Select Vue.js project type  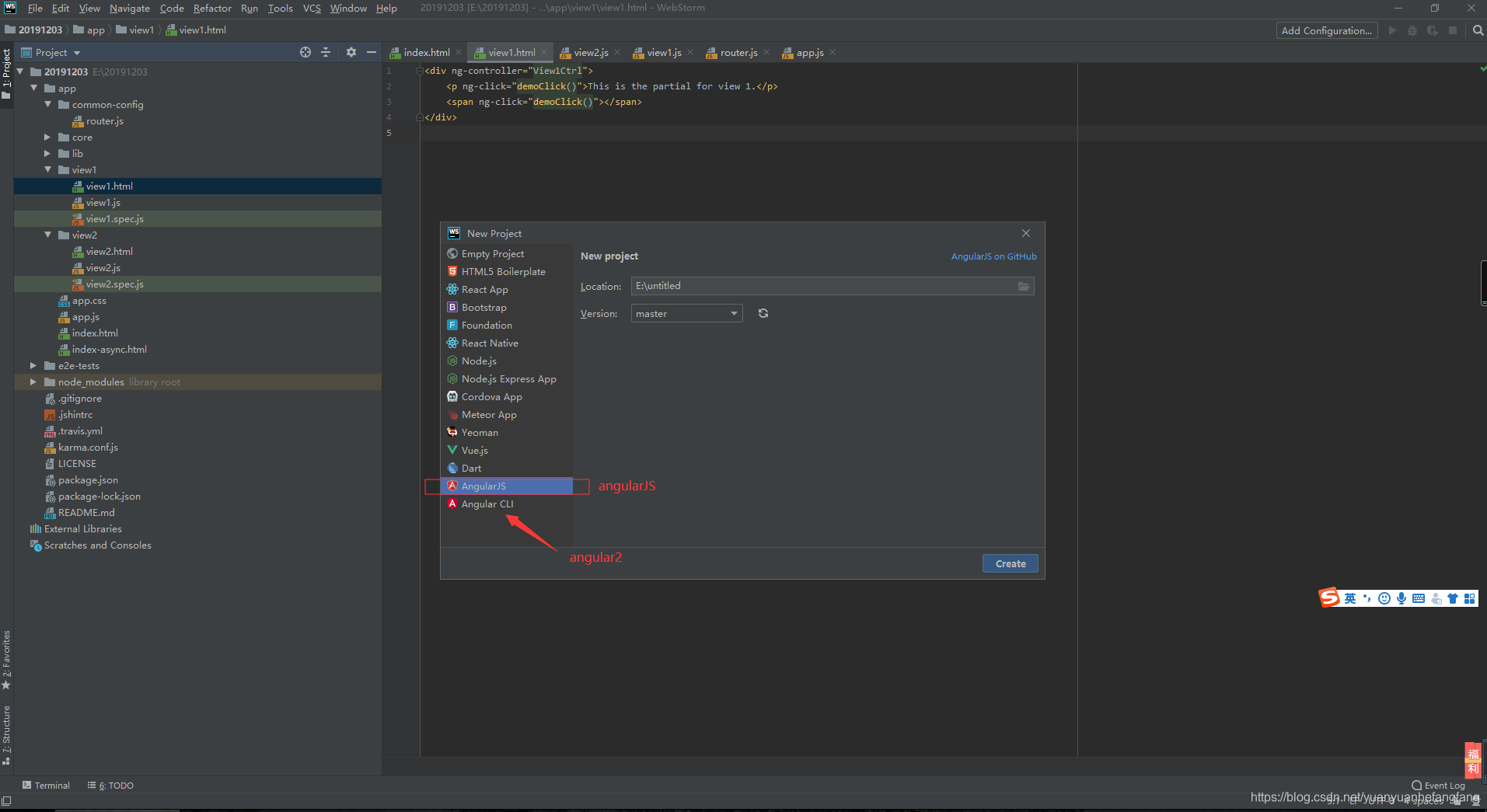[x=506, y=450]
